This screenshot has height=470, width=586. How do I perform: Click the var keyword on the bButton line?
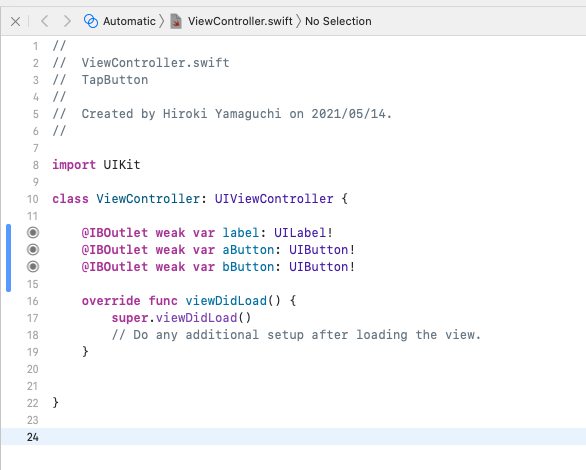[204, 267]
